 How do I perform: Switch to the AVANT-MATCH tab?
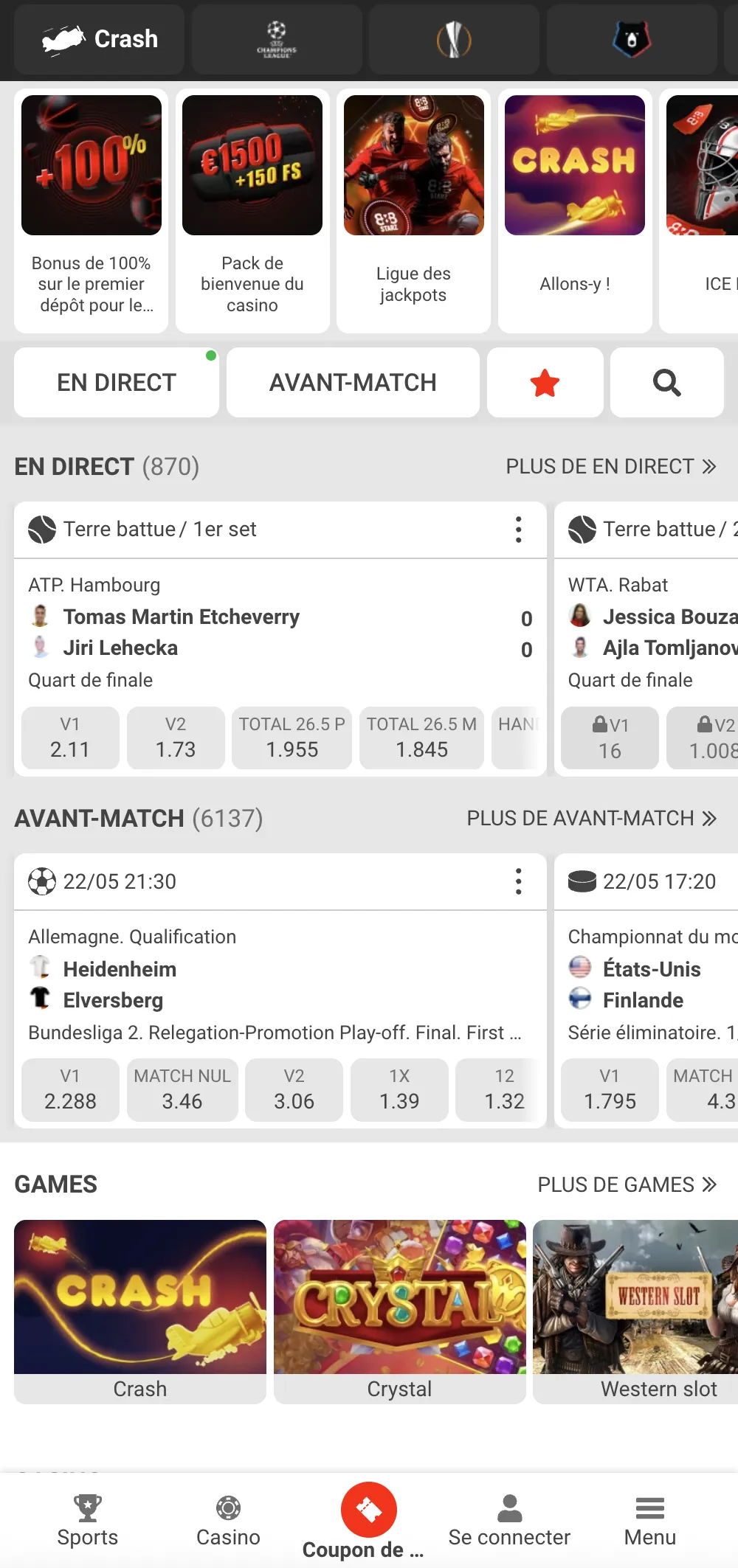(354, 383)
